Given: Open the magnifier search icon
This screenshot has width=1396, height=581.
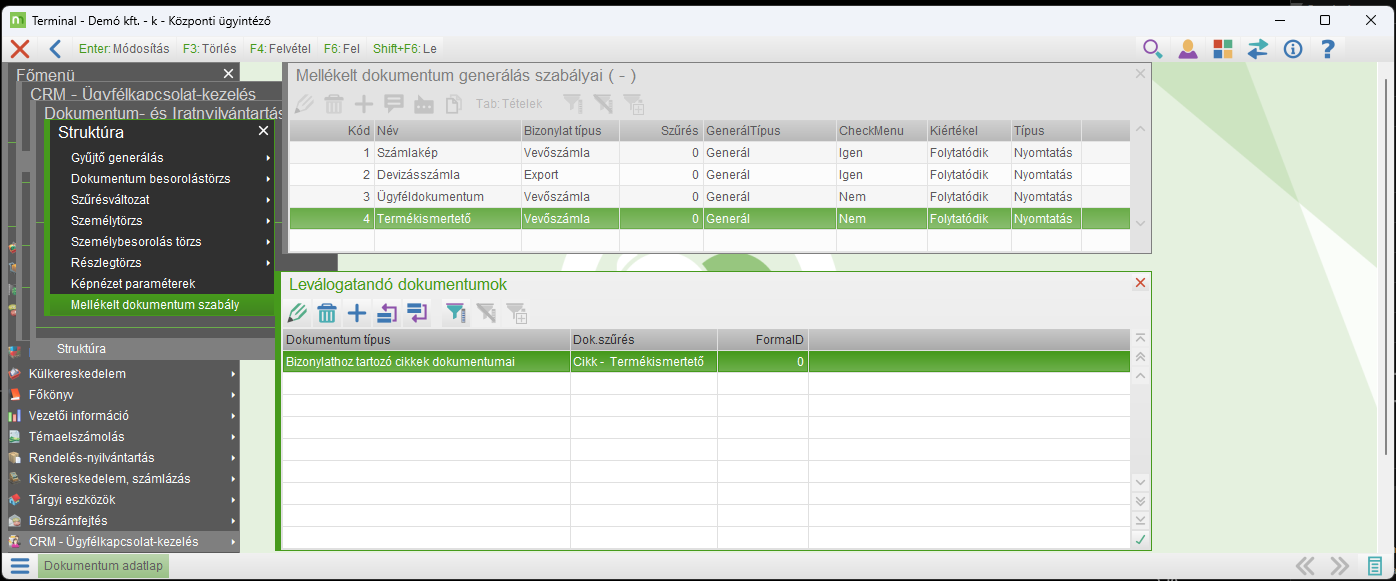Looking at the screenshot, I should [1153, 48].
